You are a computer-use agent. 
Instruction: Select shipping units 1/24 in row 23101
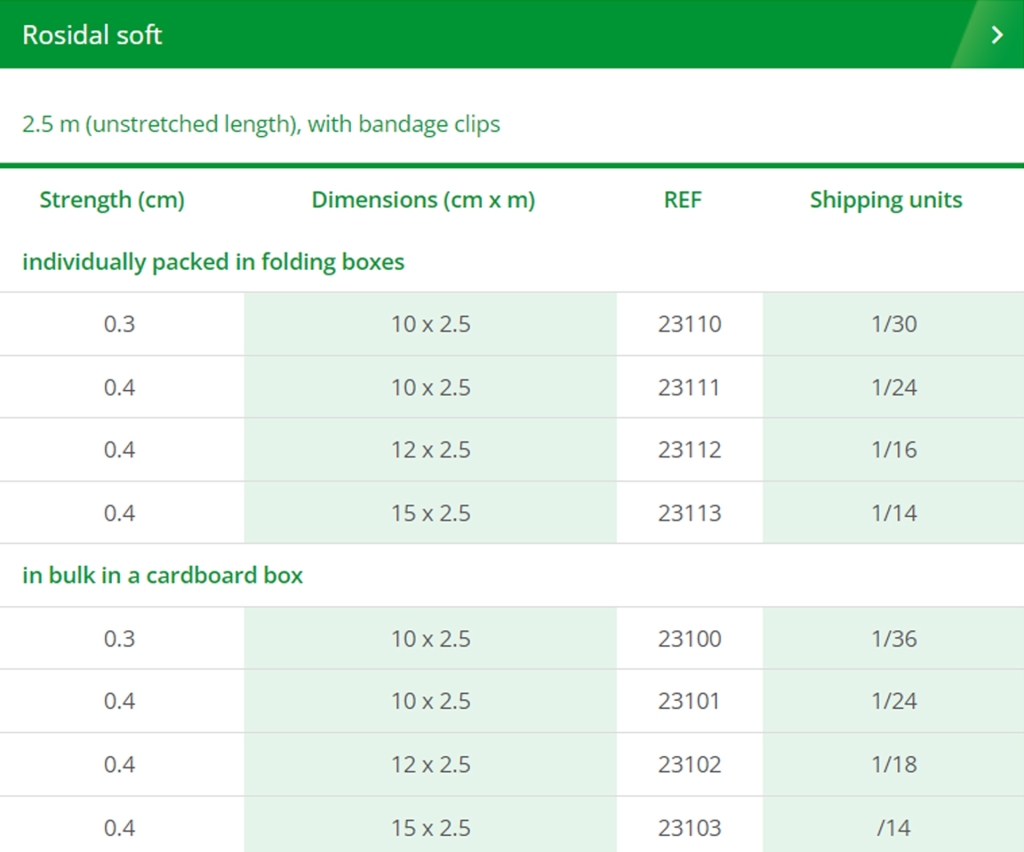point(894,701)
